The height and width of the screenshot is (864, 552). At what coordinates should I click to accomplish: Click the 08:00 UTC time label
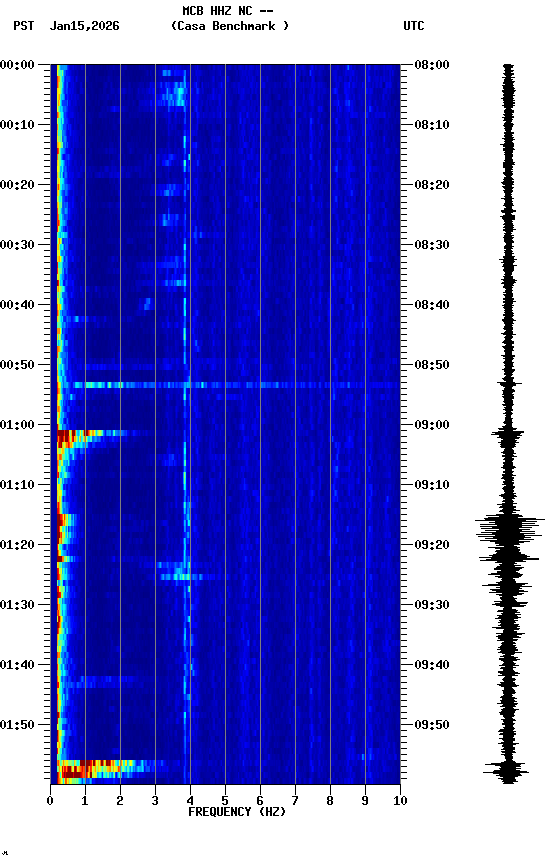click(x=431, y=65)
